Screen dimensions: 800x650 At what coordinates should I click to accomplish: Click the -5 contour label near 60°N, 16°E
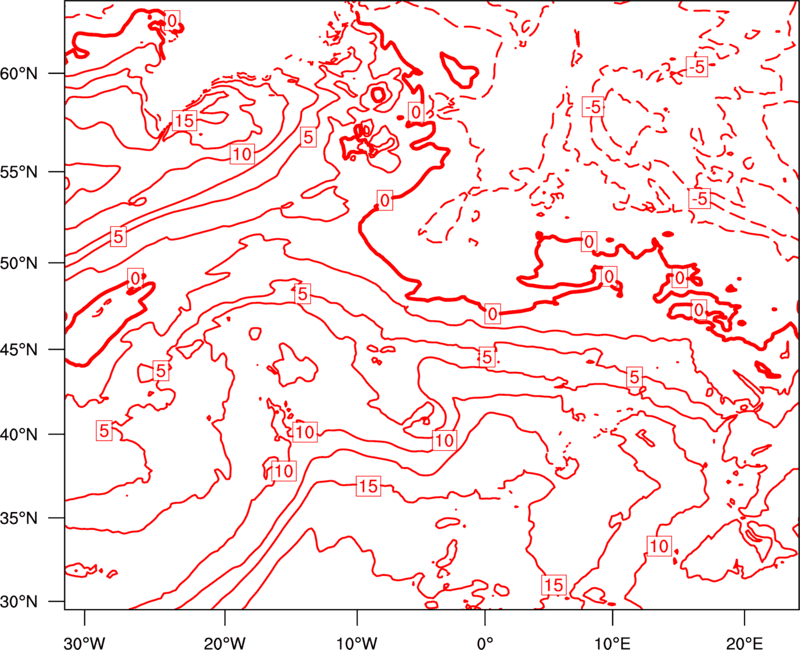[697, 66]
